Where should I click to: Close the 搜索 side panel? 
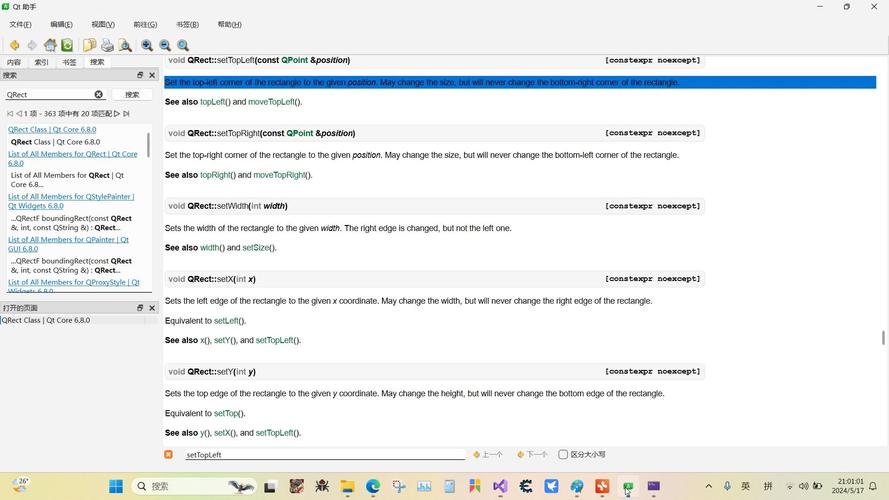pos(152,75)
